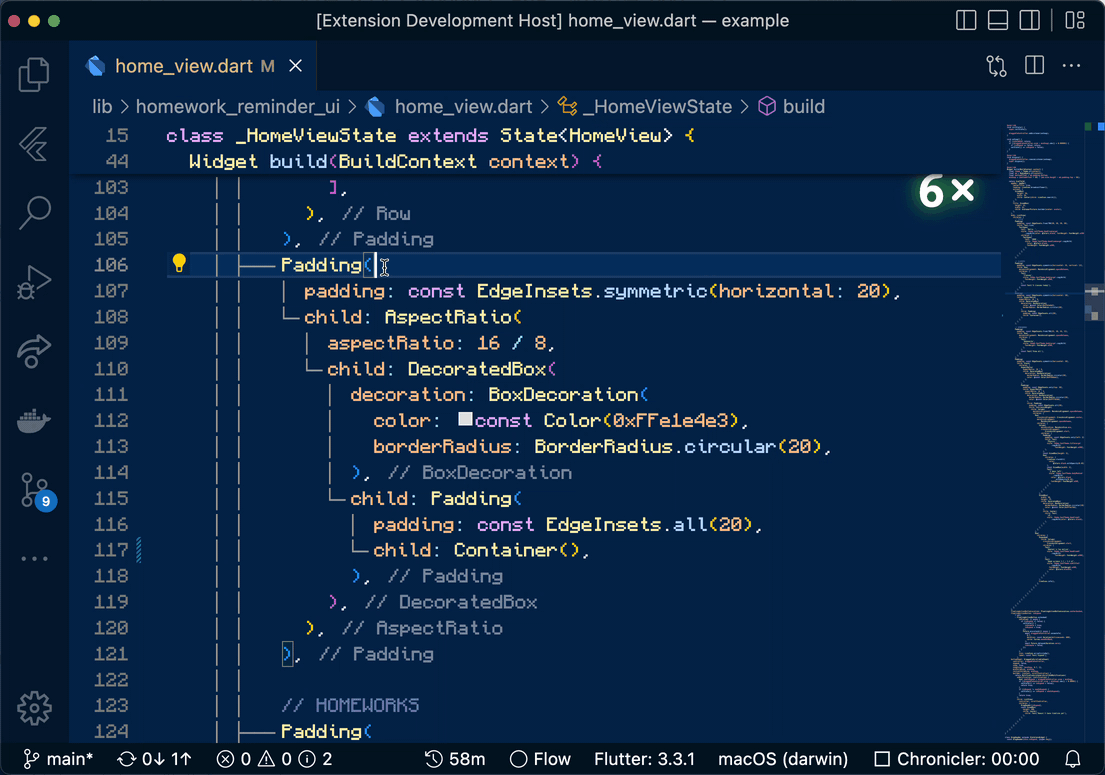
Task: Click the lightbulb code action on line 106
Action: click(179, 264)
